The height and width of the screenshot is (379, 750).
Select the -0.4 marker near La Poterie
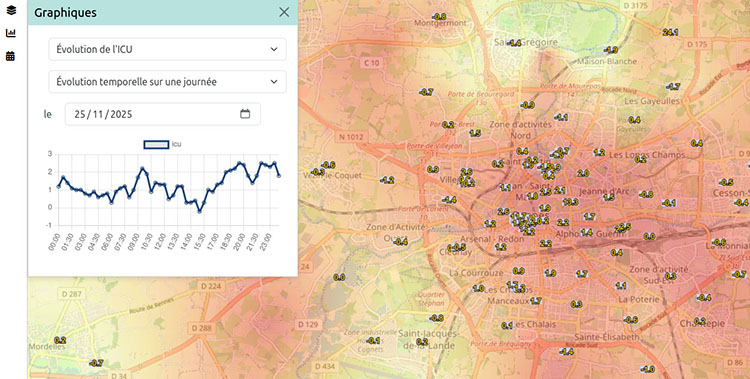pyautogui.click(x=704, y=298)
